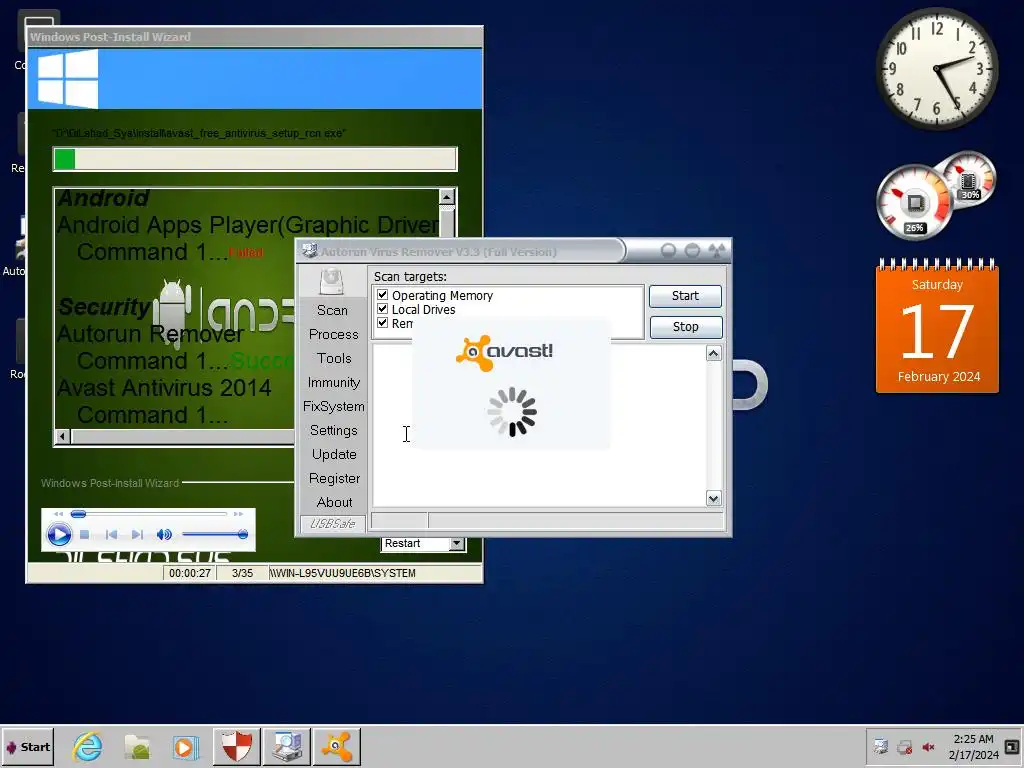Start the Autorun Virus Remover scan
Image resolution: width=1024 pixels, height=768 pixels.
pyautogui.click(x=685, y=296)
